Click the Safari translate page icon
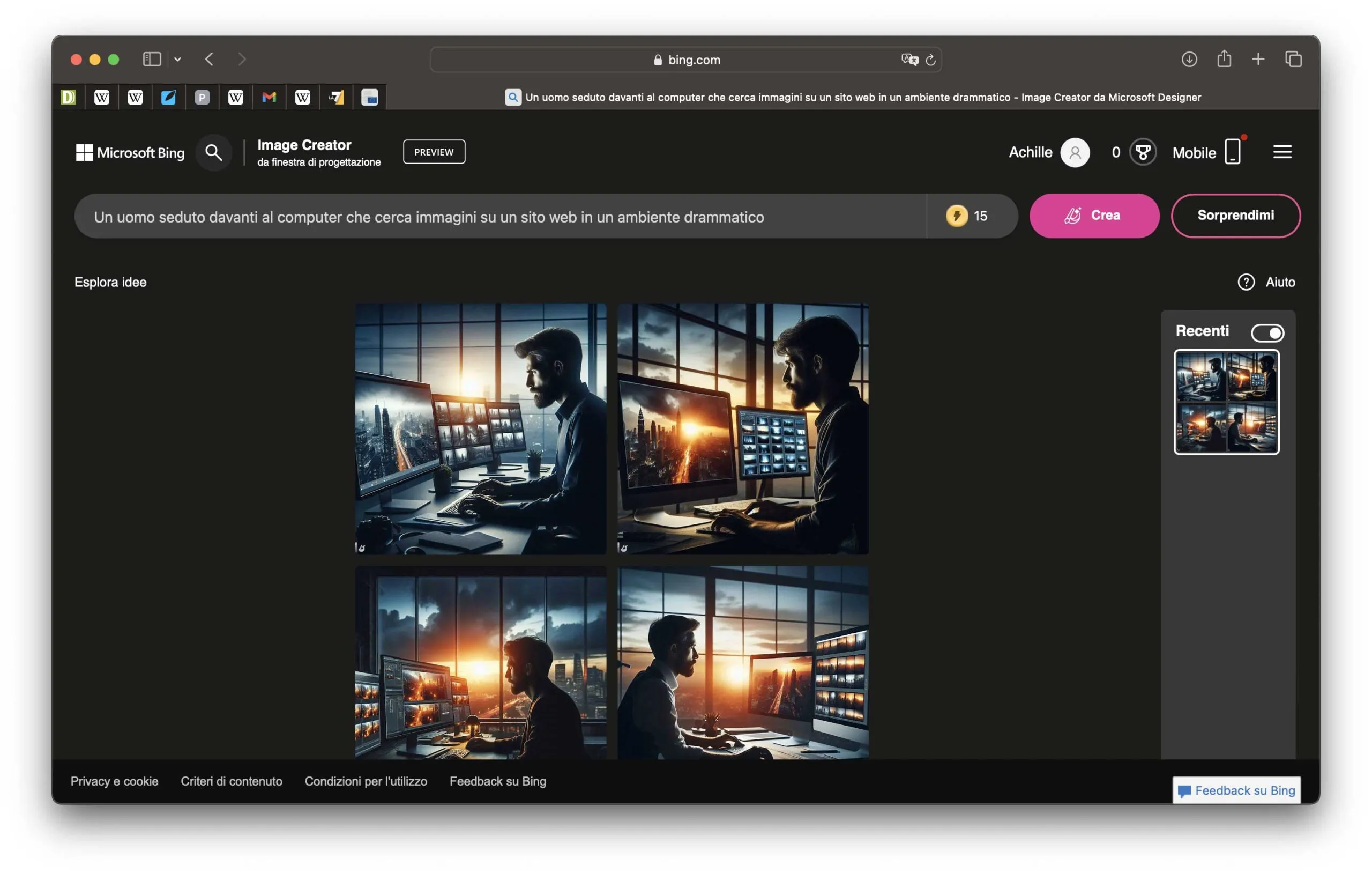 (x=909, y=60)
